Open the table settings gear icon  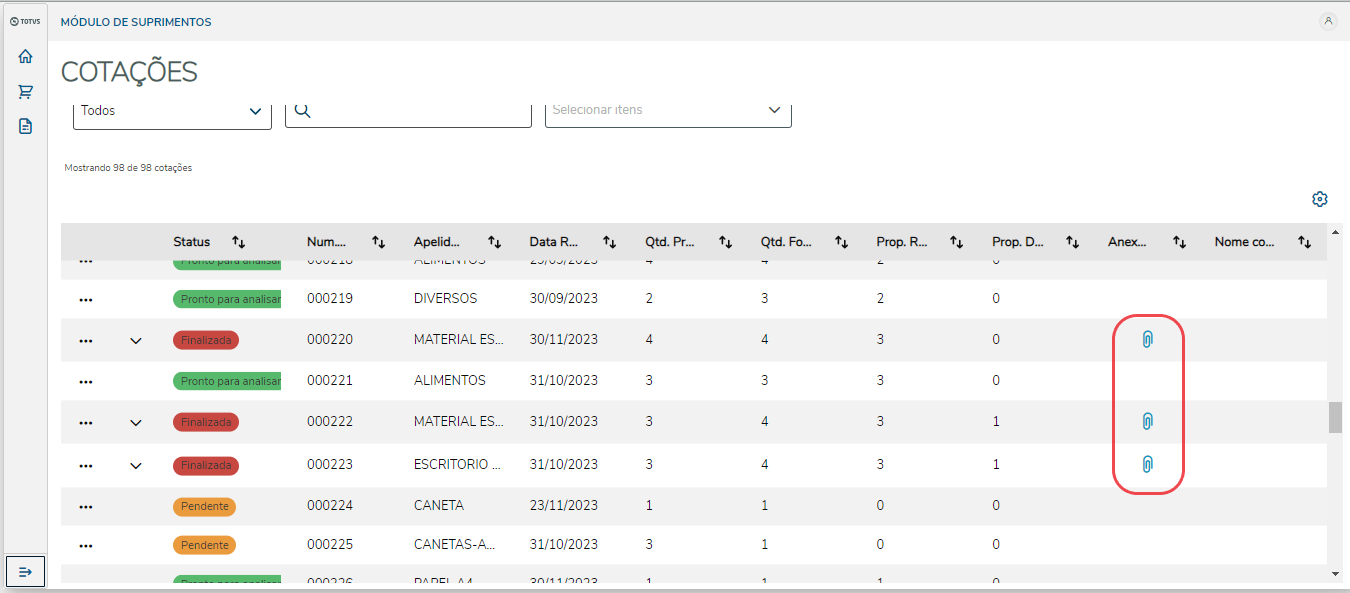point(1319,199)
